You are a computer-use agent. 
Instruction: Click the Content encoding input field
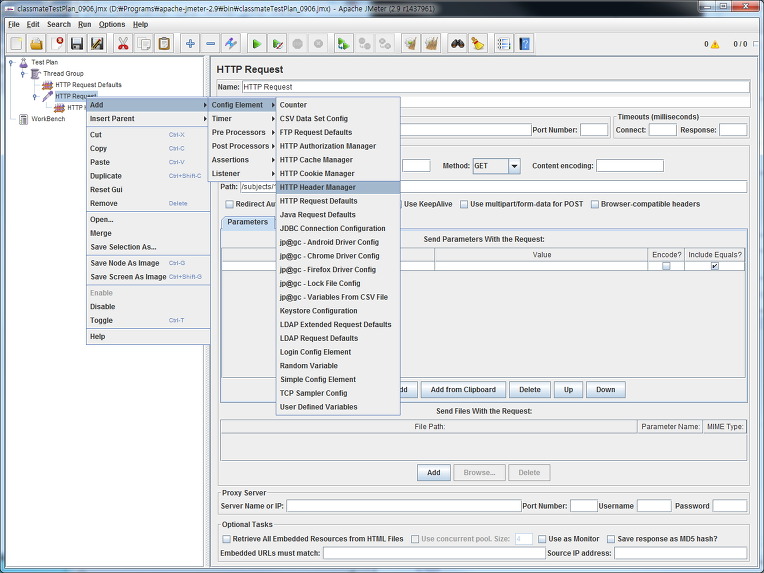click(x=630, y=166)
